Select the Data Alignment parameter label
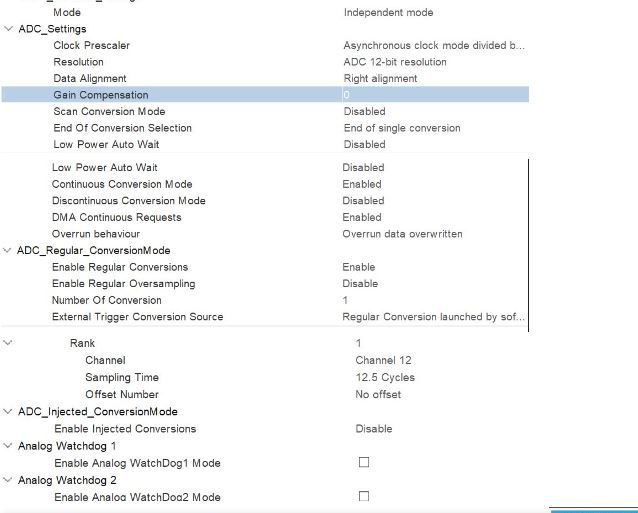The width and height of the screenshot is (638, 513). [90, 79]
